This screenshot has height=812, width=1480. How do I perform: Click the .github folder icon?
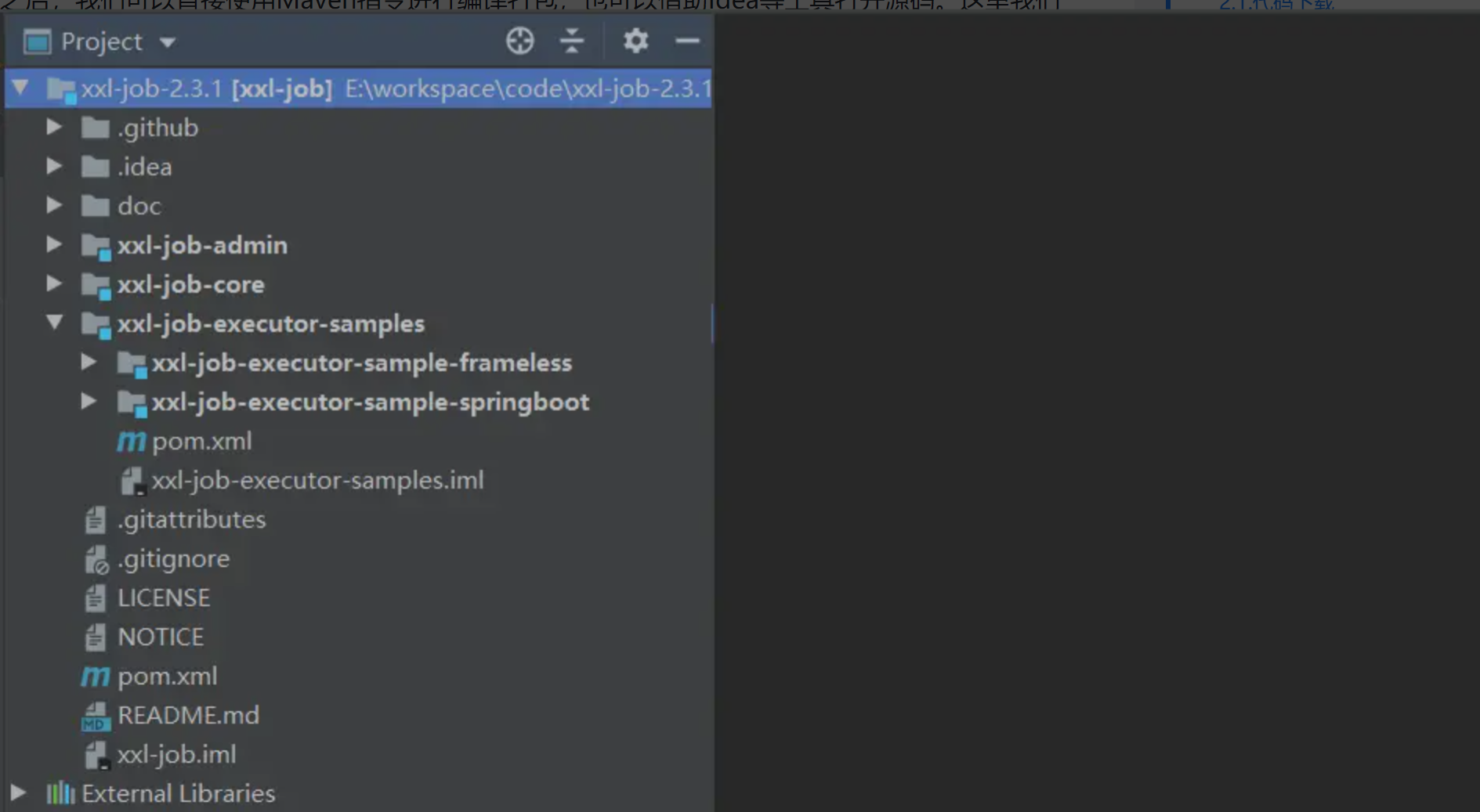tap(96, 127)
